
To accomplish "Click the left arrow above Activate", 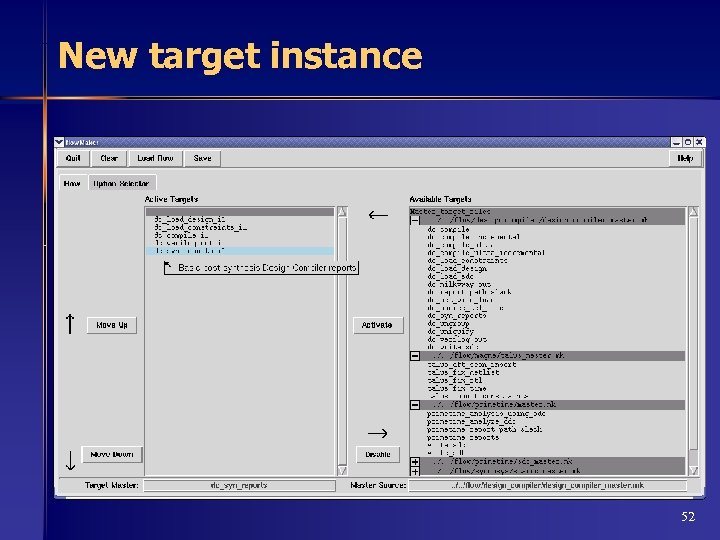I will point(378,215).
